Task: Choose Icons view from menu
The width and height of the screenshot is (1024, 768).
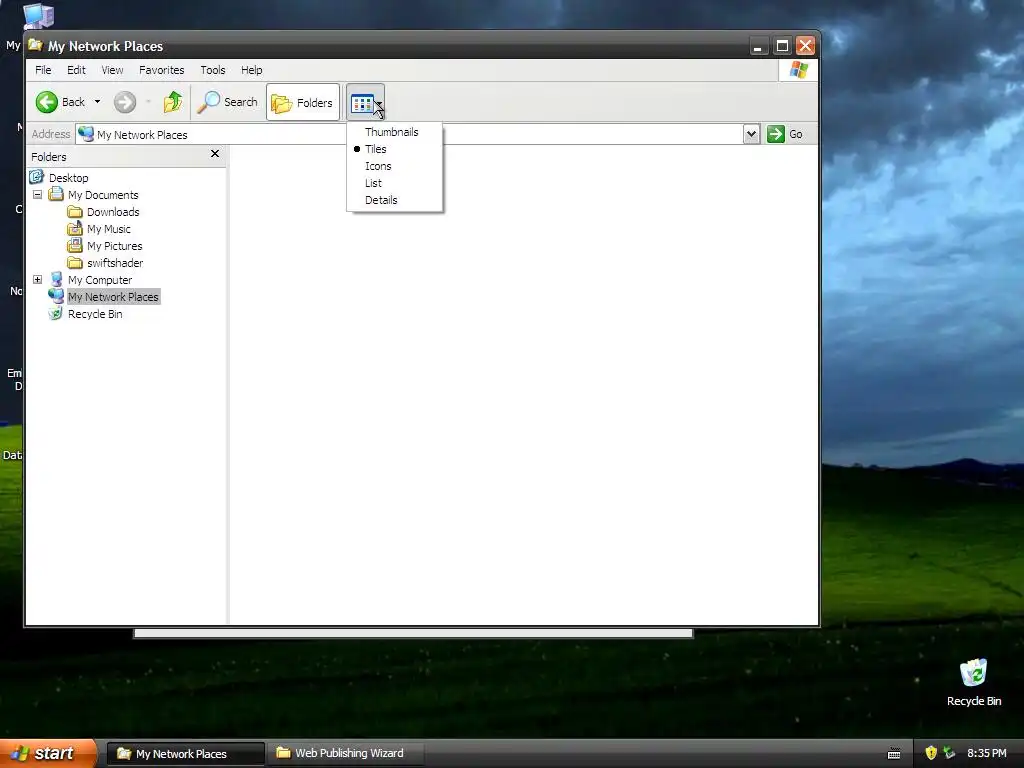Action: coord(378,166)
